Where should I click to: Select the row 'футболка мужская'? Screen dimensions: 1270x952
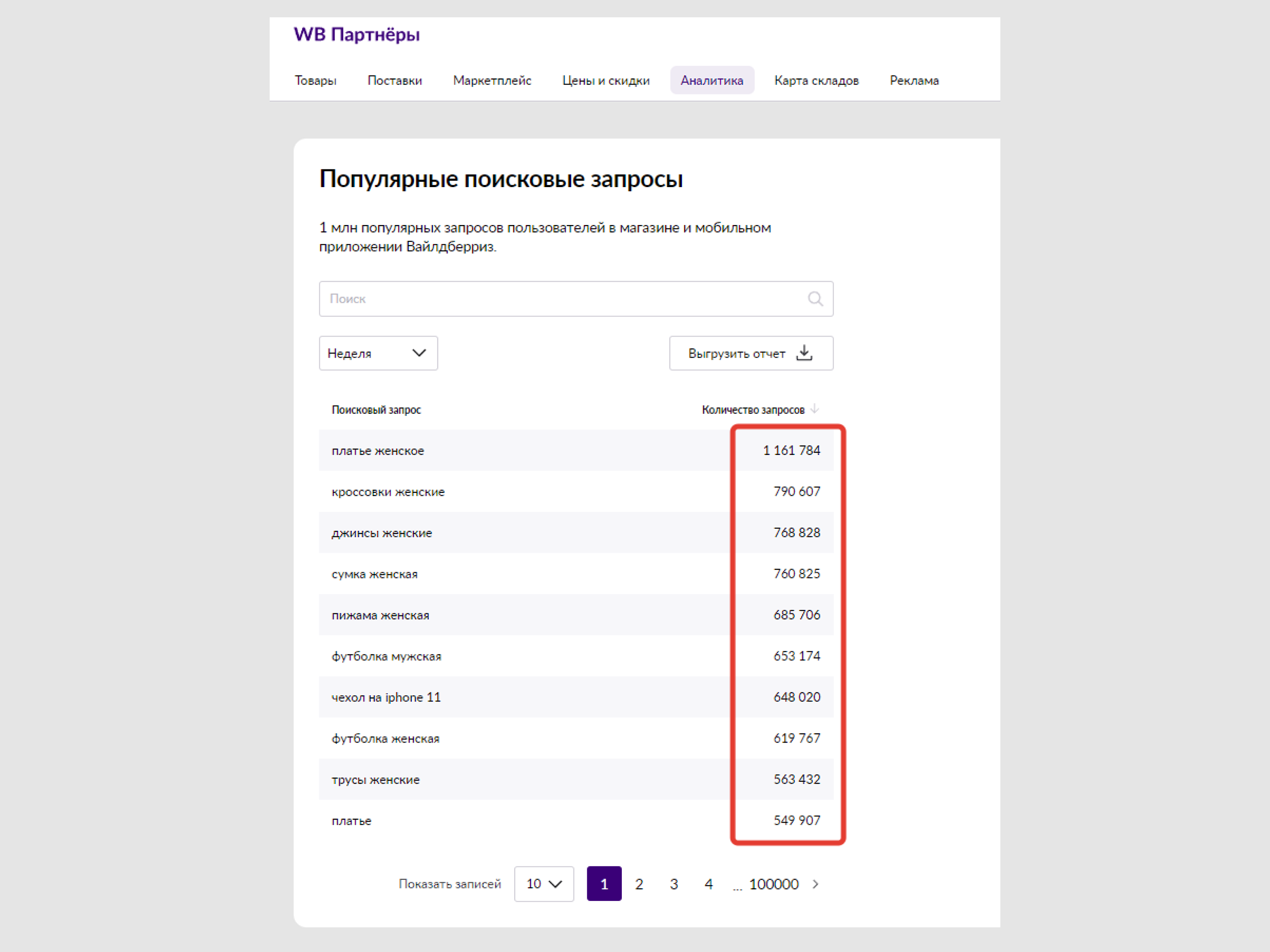coord(576,656)
